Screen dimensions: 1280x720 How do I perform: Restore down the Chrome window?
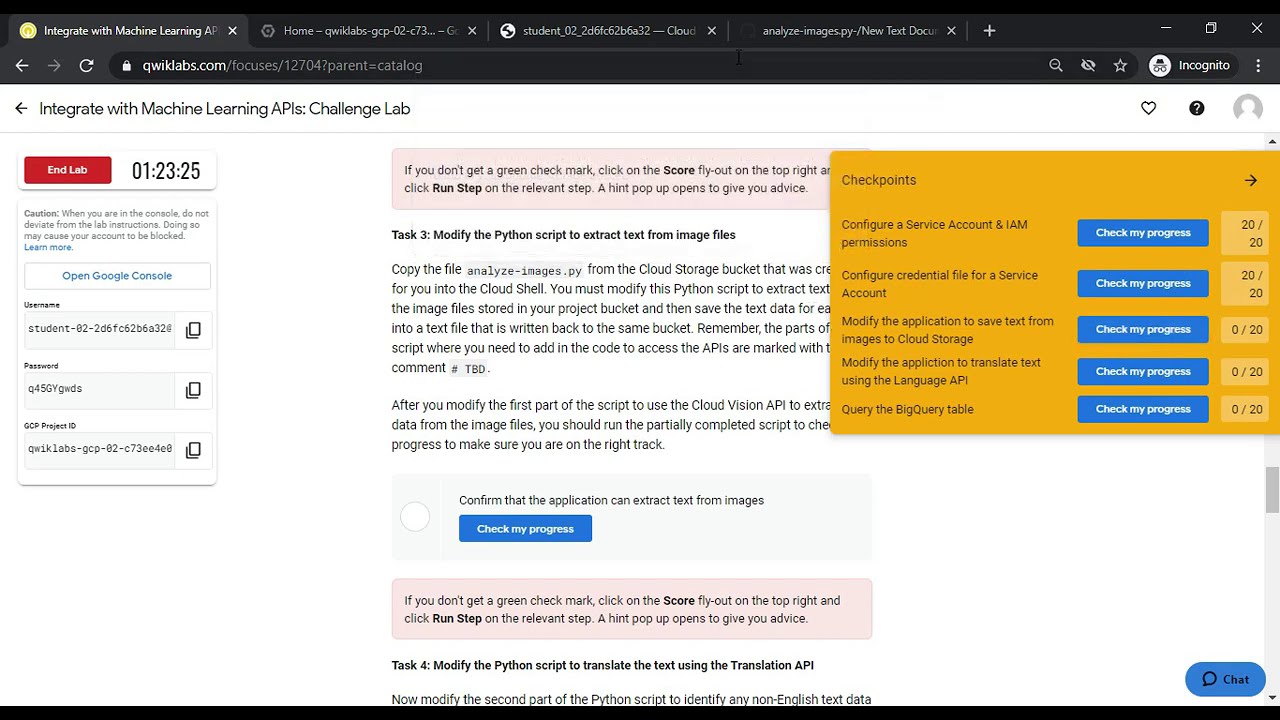[1211, 28]
